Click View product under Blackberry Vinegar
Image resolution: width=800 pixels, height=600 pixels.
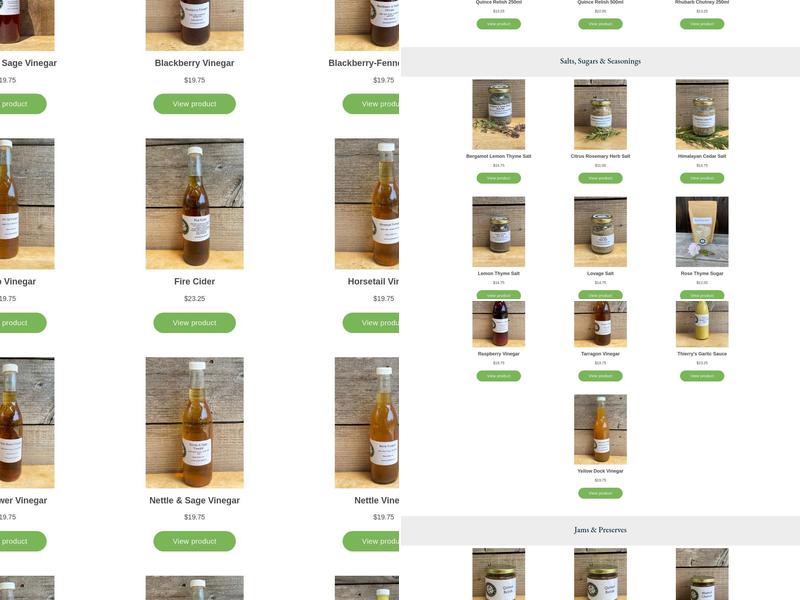(194, 104)
